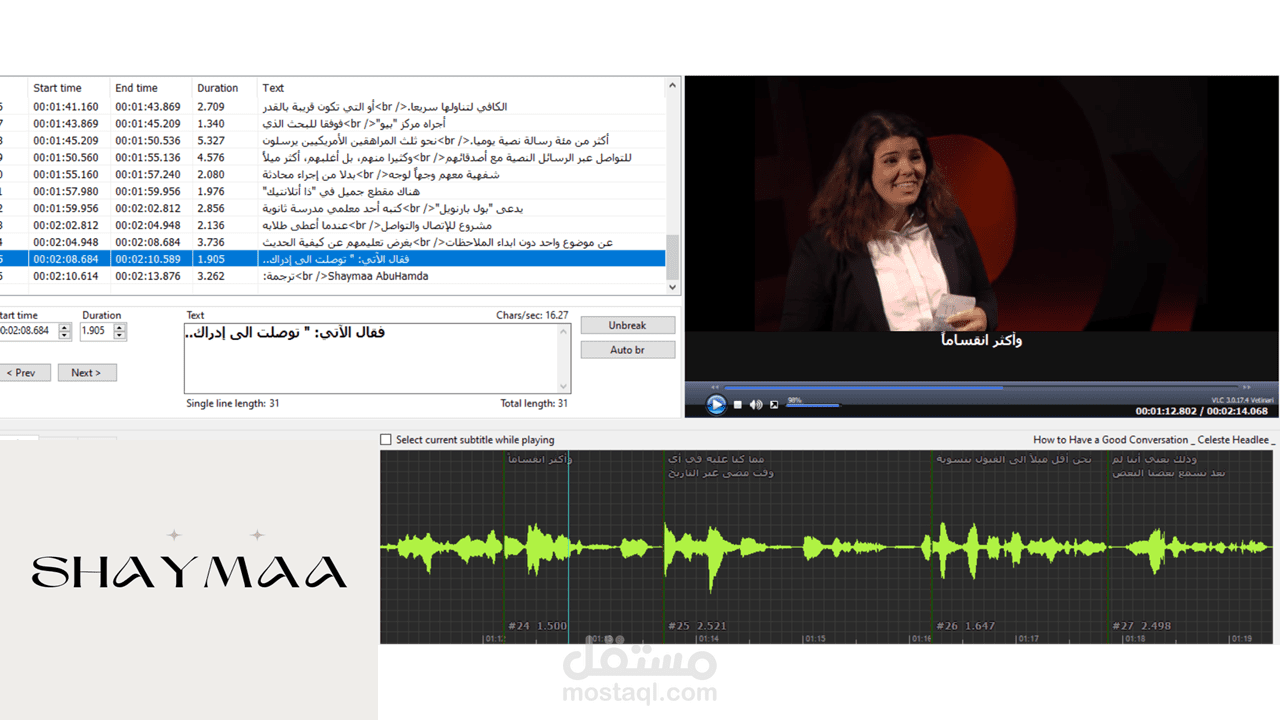Click the text box vertical scrollbar
The width and height of the screenshot is (1280, 720).
coord(565,358)
